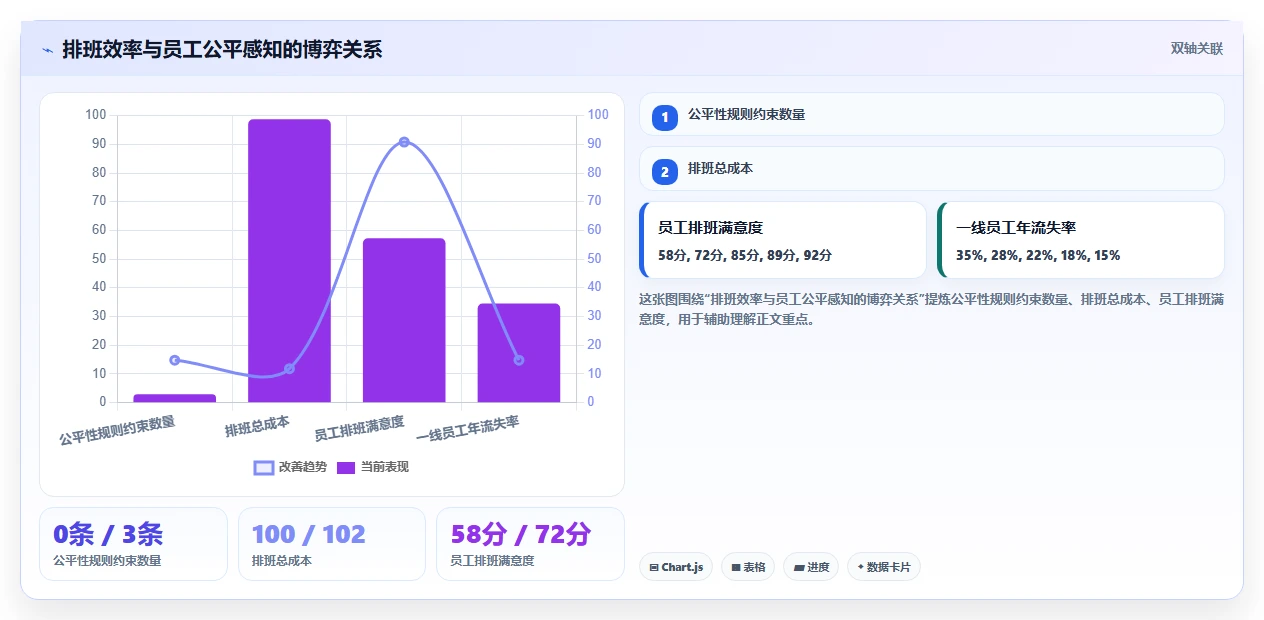Open list item 2 排班总成本

(x=932, y=169)
